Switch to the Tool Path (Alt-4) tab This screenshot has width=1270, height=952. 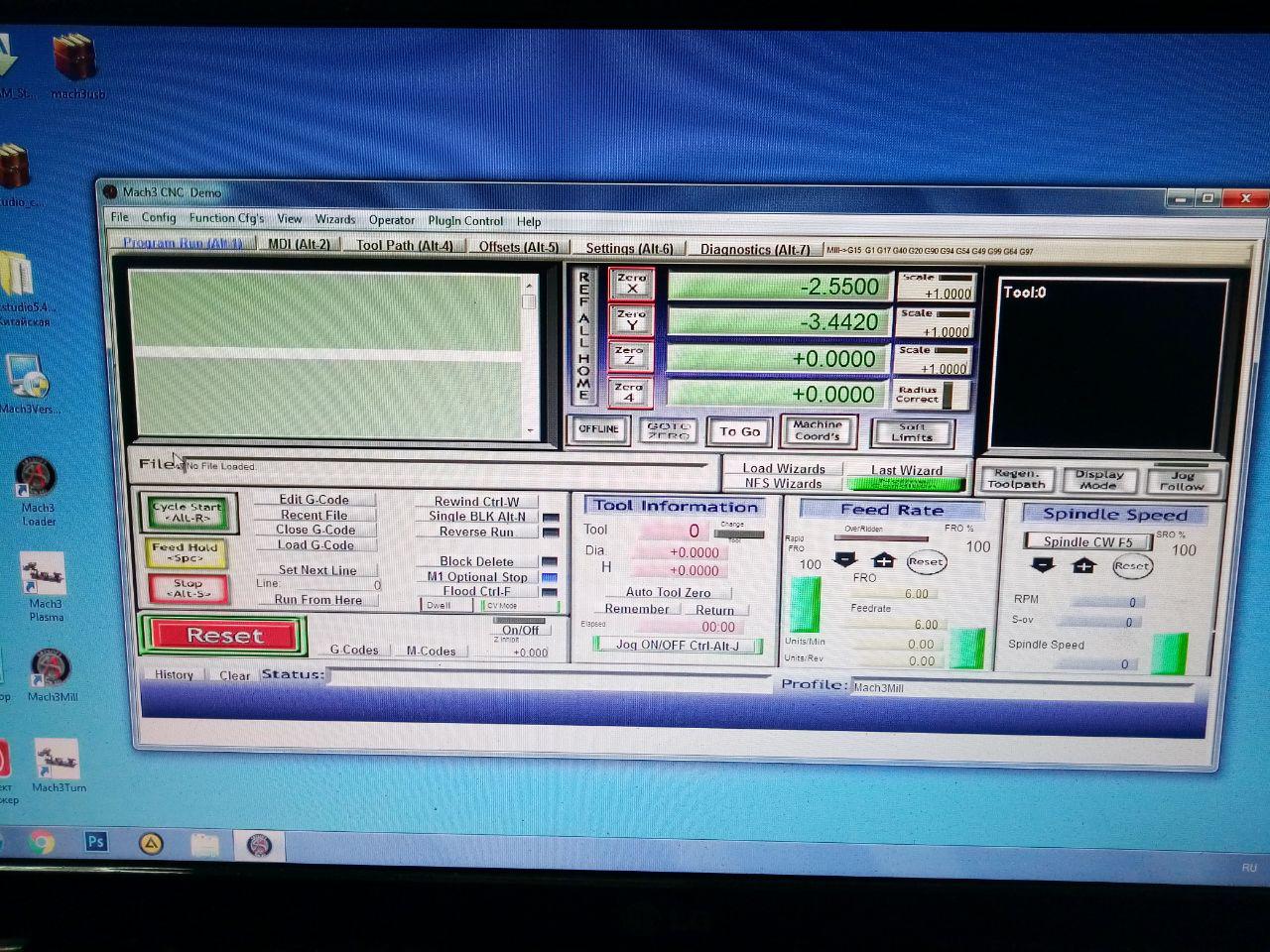[405, 245]
